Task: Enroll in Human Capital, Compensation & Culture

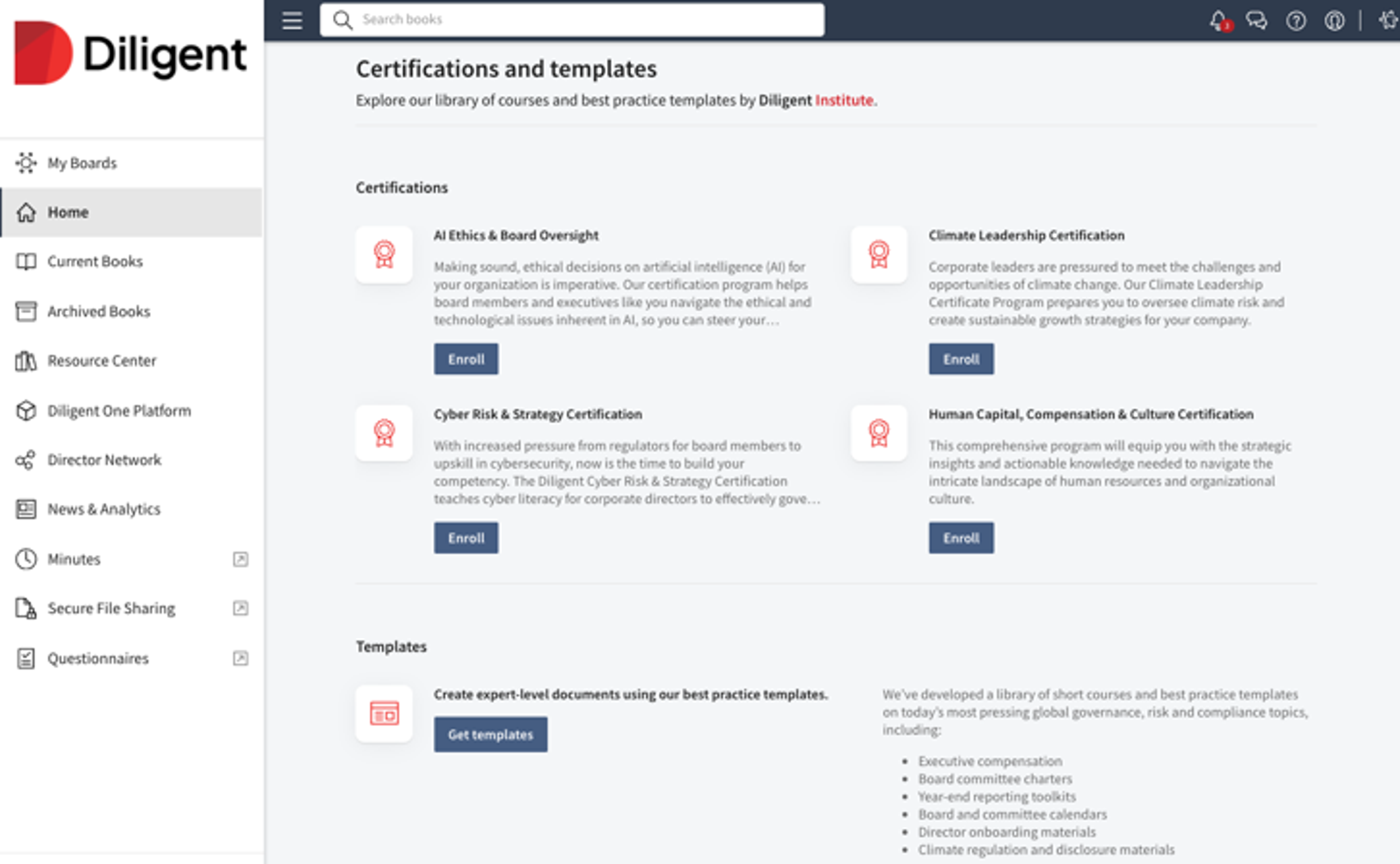Action: tap(961, 538)
